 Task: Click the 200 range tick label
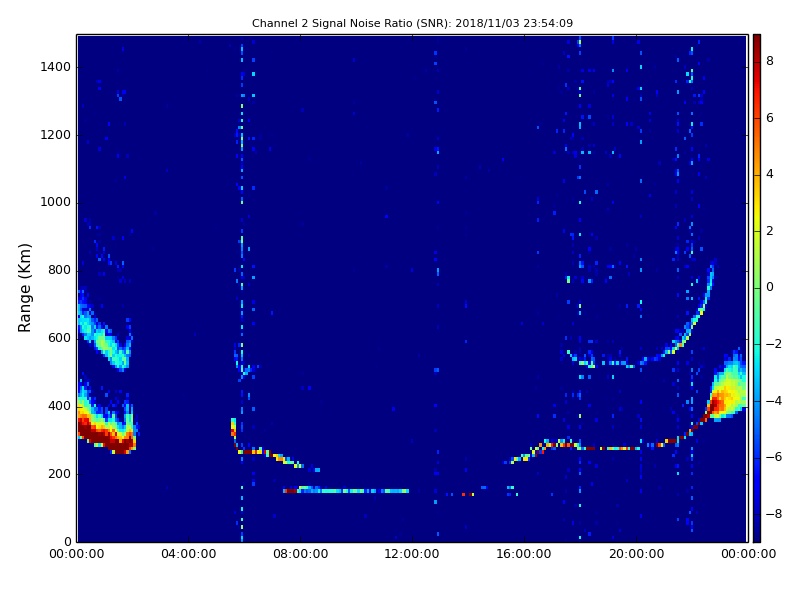[59, 473]
